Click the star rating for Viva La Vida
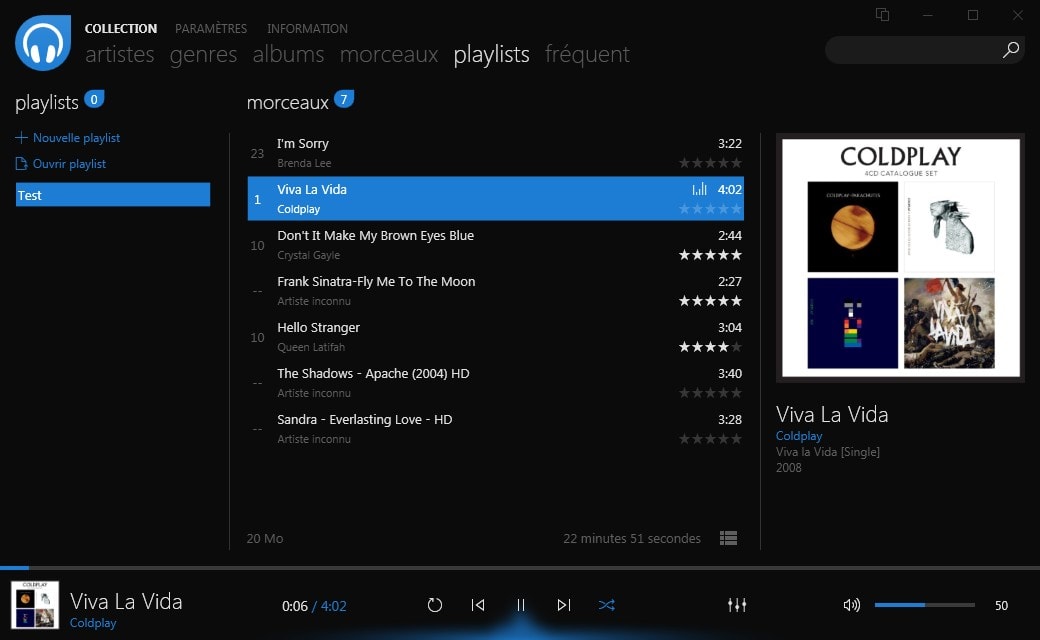This screenshot has width=1040, height=640. 710,209
